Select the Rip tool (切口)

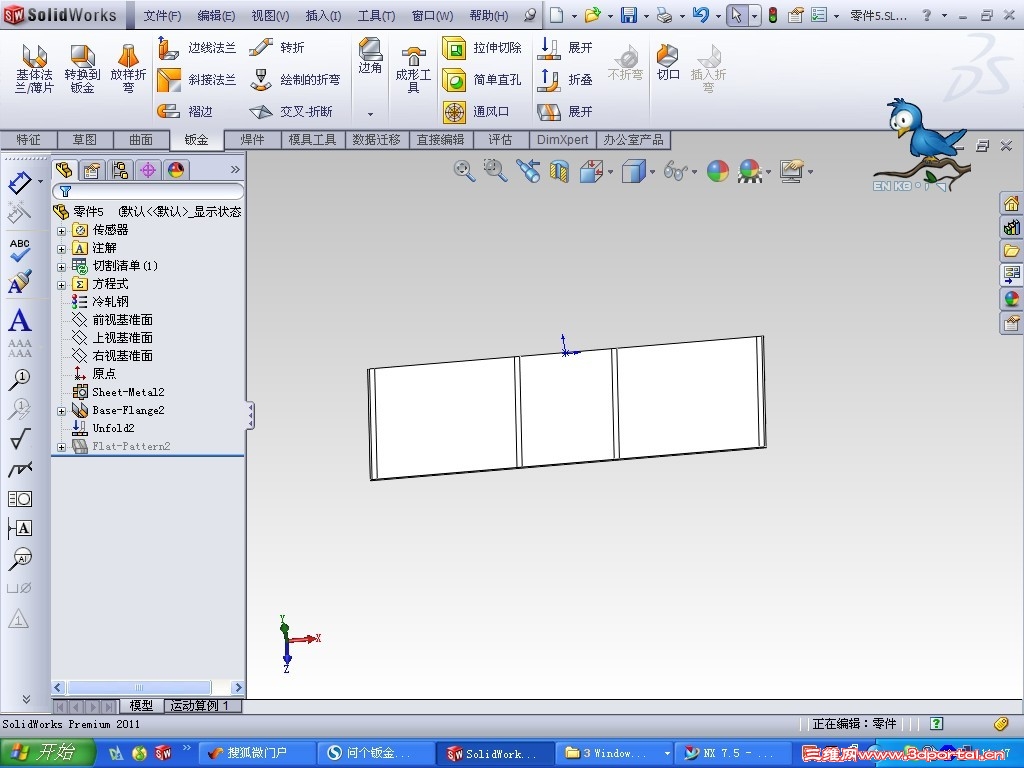(667, 63)
